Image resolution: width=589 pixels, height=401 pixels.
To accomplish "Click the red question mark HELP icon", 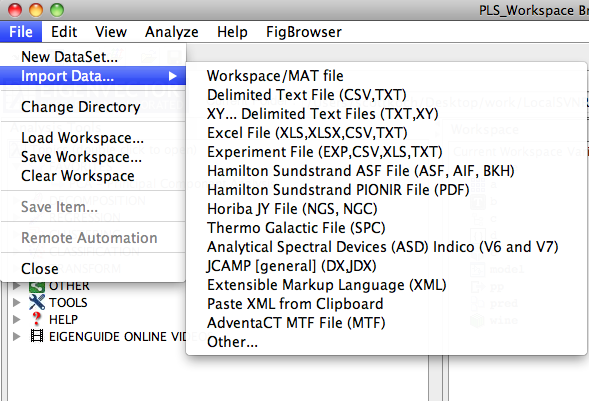I will point(37,319).
